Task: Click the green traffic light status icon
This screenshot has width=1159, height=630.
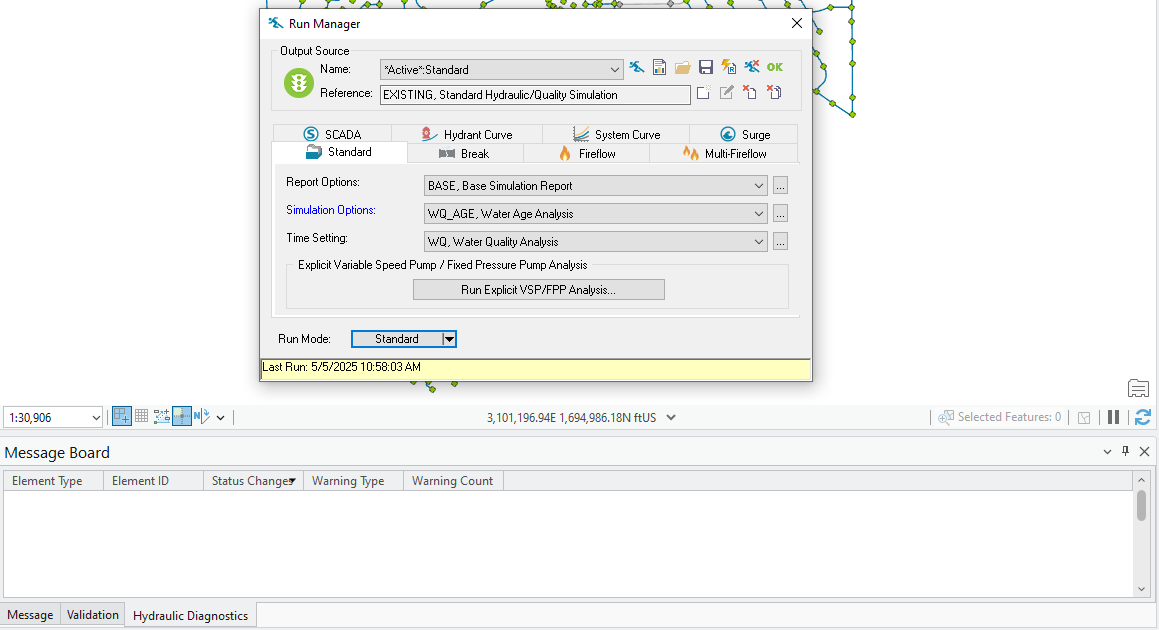Action: tap(299, 83)
